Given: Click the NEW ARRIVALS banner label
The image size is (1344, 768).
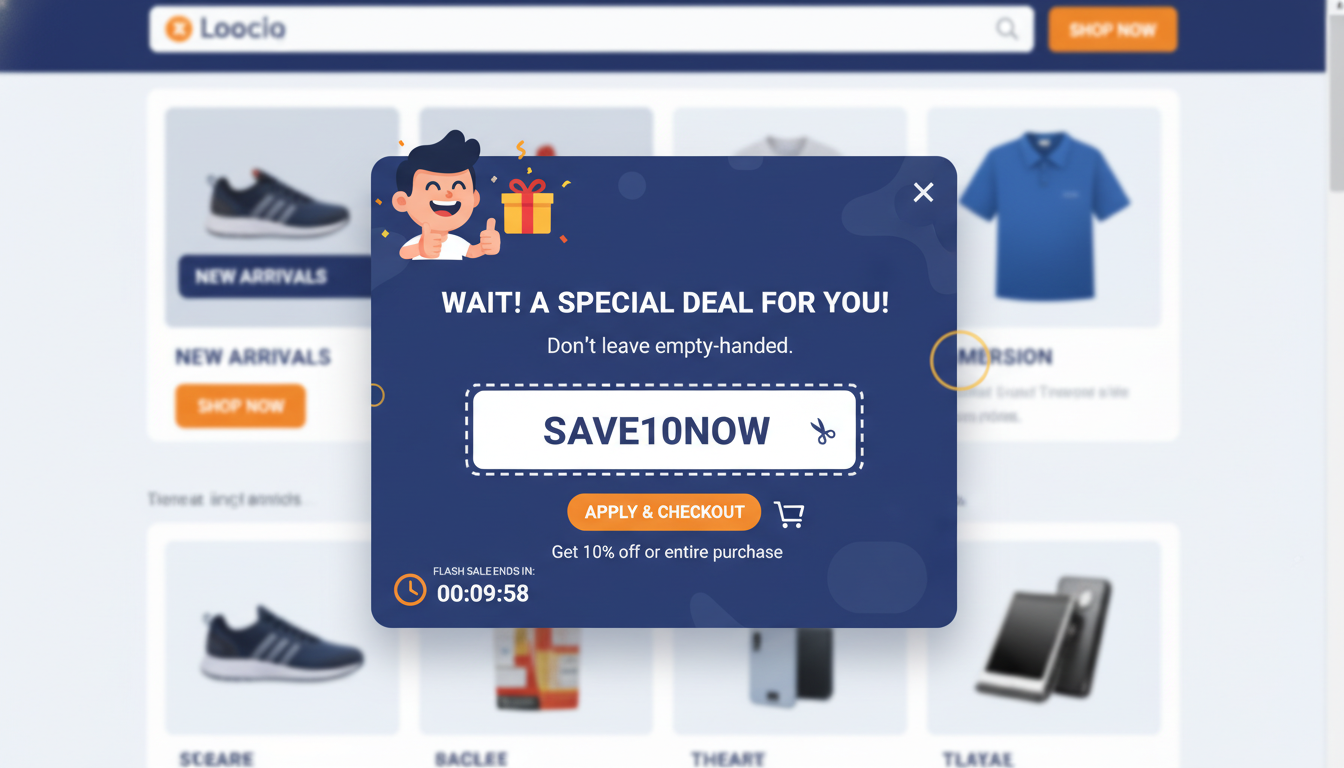Looking at the screenshot, I should click(x=261, y=276).
